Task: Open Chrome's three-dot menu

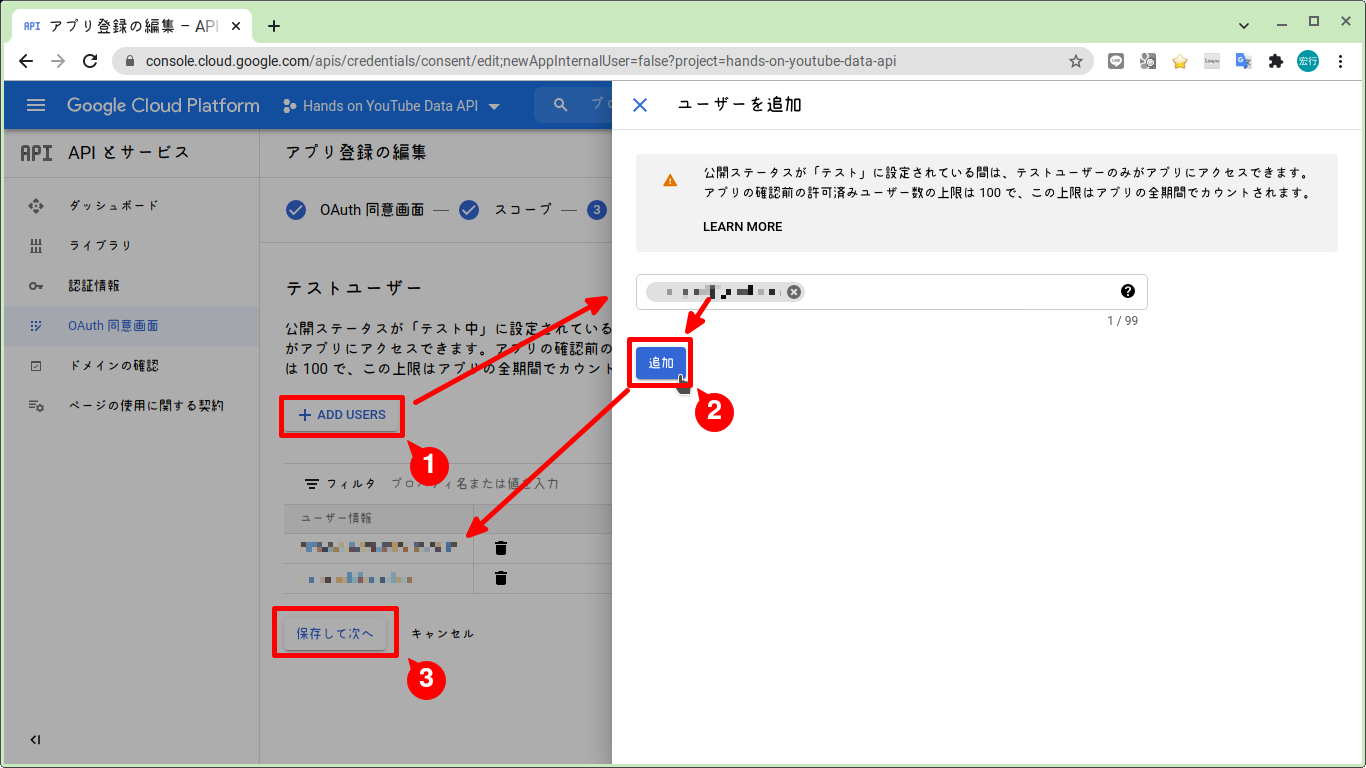Action: 1342,61
